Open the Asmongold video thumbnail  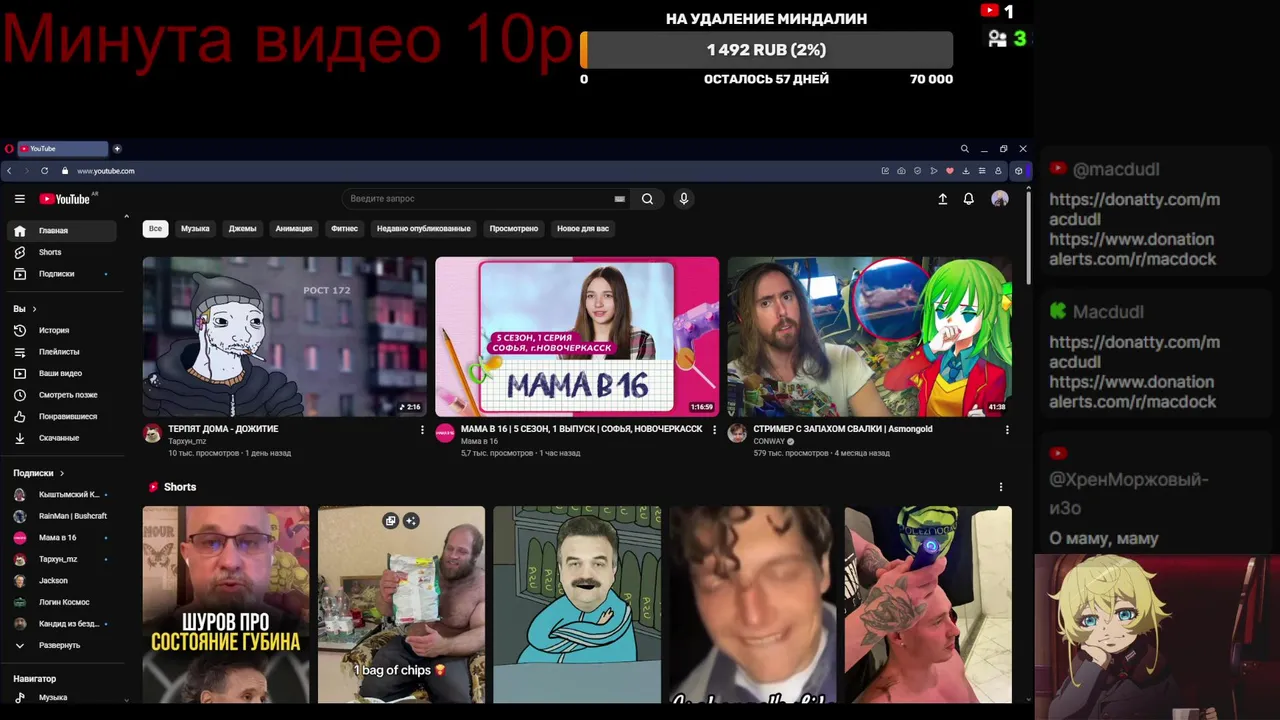pos(870,336)
